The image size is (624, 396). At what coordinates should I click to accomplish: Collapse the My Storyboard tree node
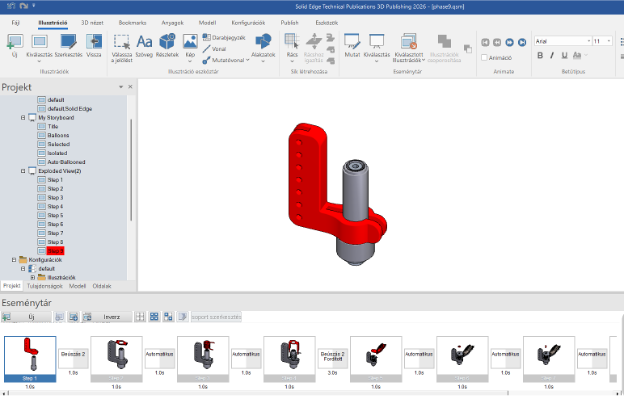[23, 118]
